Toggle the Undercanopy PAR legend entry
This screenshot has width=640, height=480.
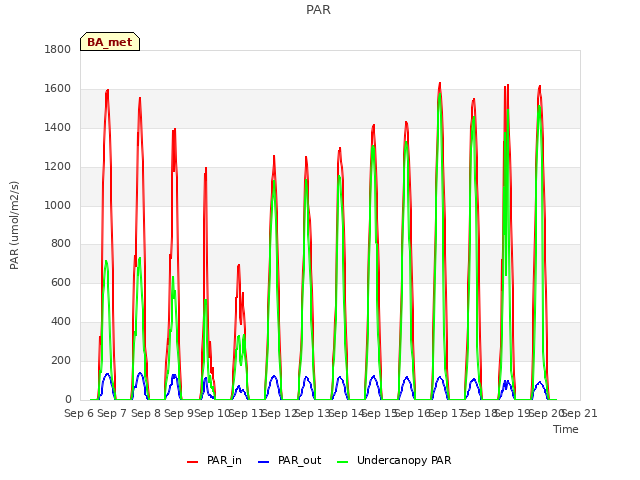[x=394, y=460]
